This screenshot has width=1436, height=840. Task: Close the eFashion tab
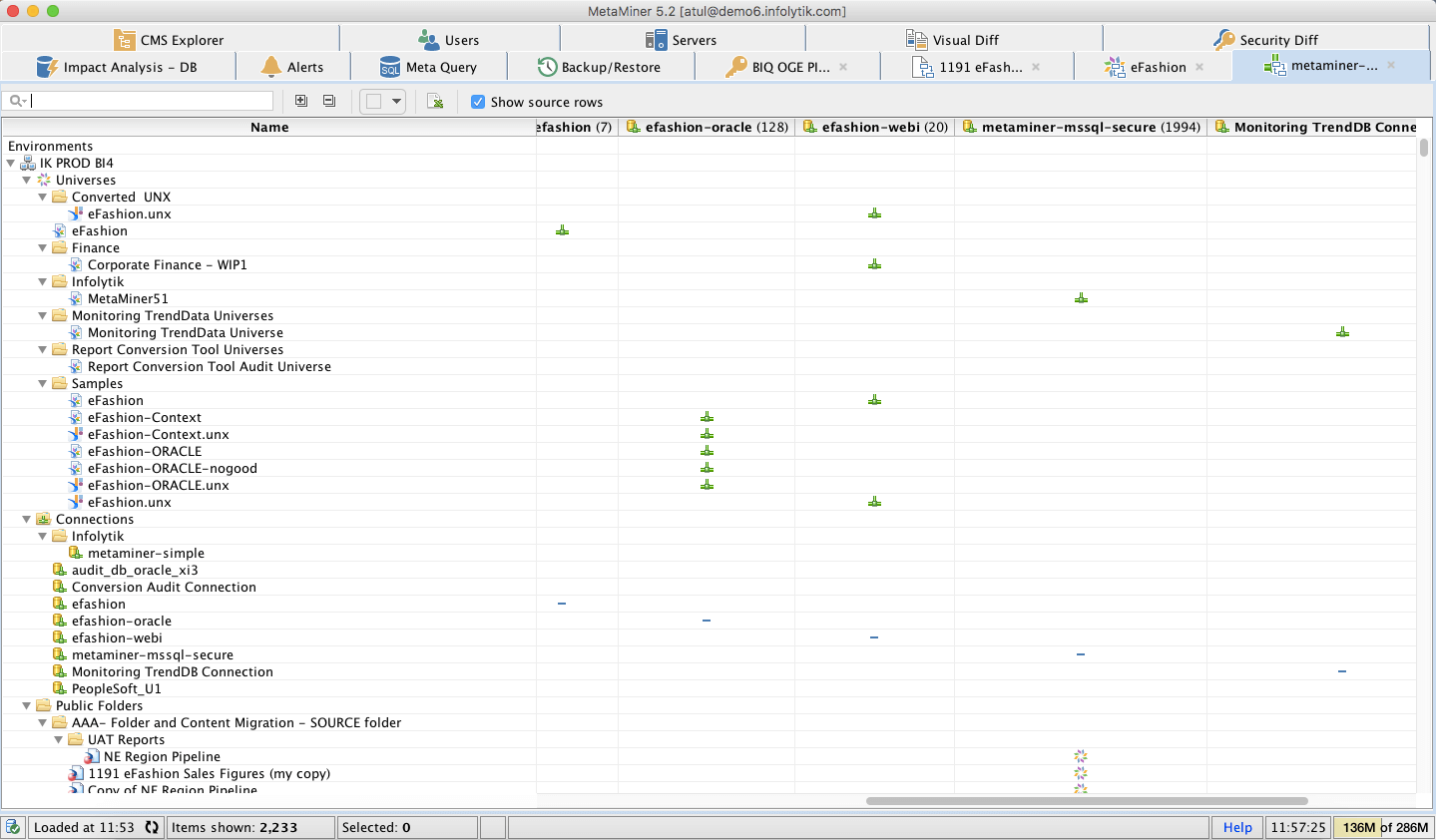click(x=1199, y=67)
